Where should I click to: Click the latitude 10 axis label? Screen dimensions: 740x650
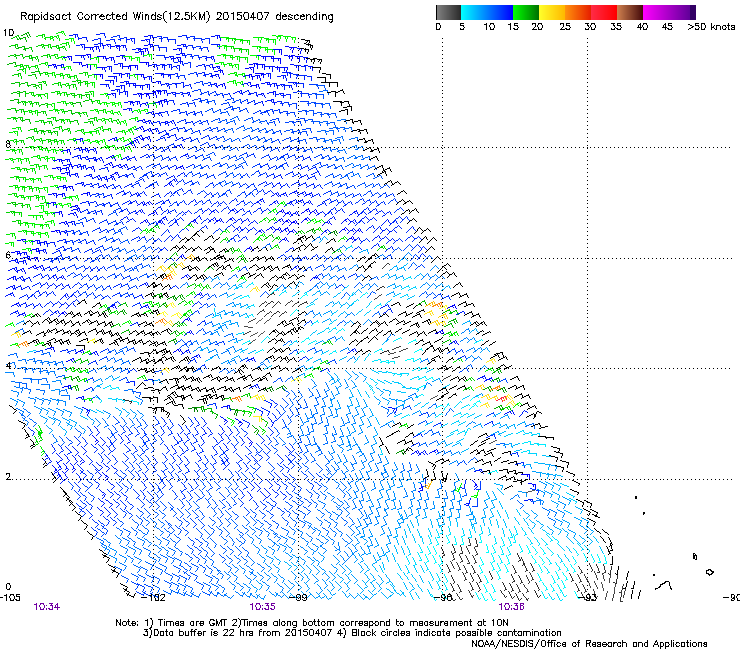[8, 33]
